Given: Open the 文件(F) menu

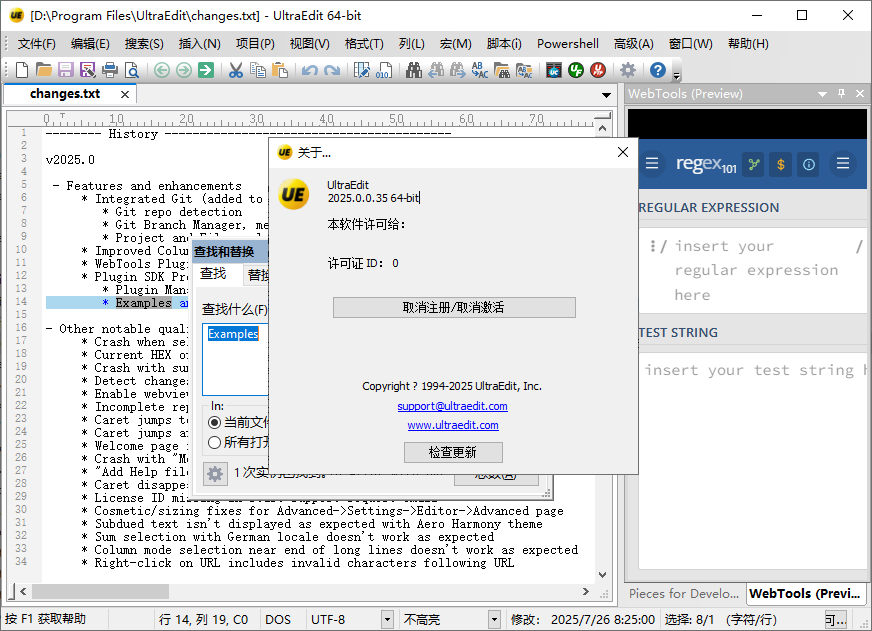Looking at the screenshot, I should [x=37, y=44].
